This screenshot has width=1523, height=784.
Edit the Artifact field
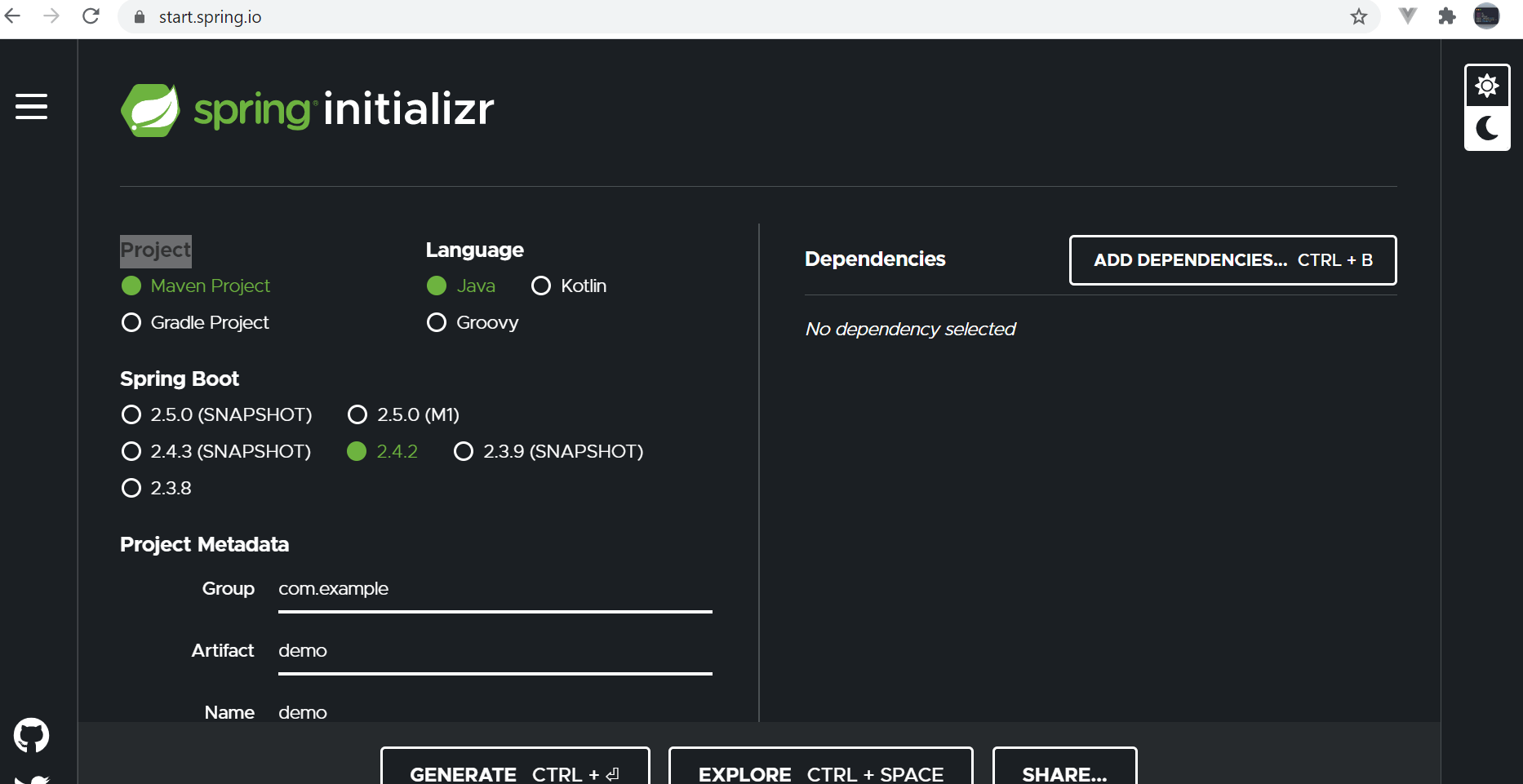tap(495, 651)
